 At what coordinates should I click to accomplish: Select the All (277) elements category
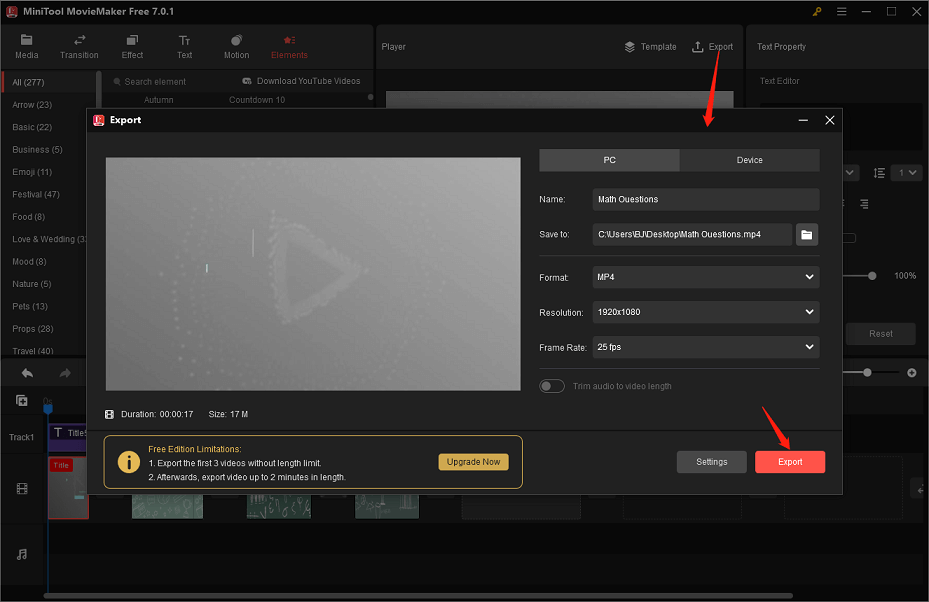pyautogui.click(x=49, y=82)
